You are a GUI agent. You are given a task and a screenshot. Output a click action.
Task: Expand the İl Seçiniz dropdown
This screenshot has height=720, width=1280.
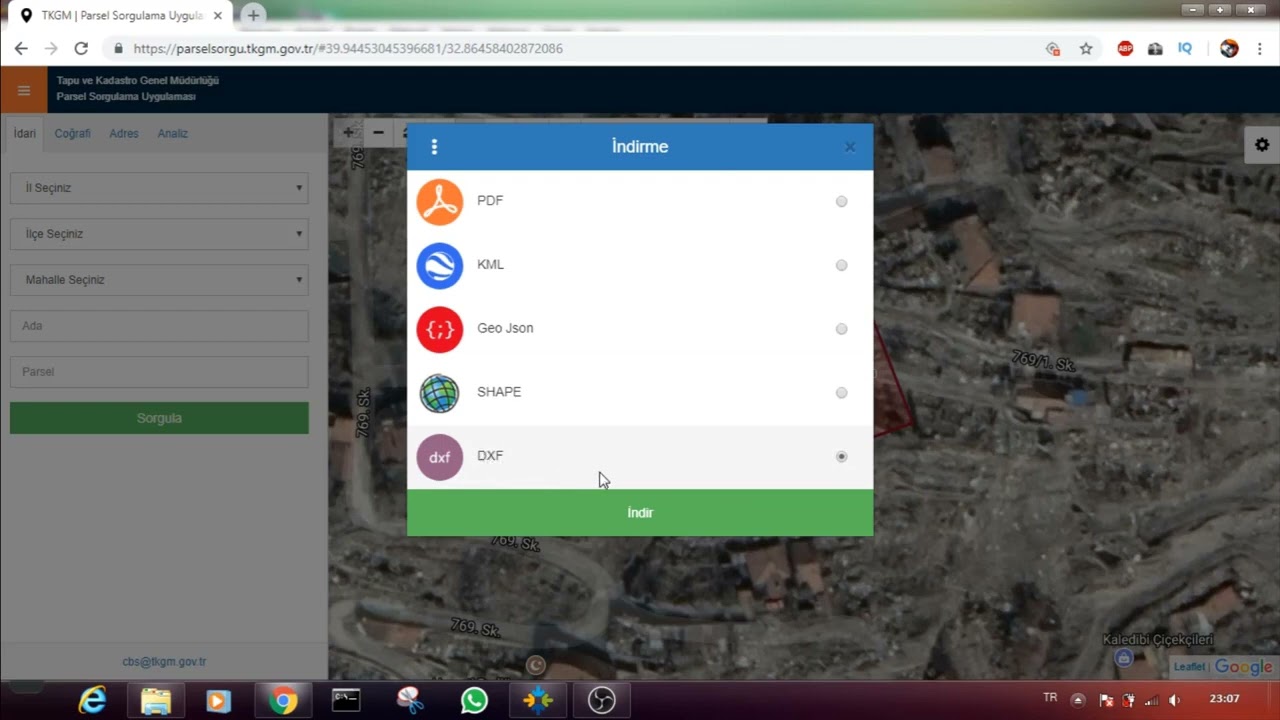coord(159,188)
